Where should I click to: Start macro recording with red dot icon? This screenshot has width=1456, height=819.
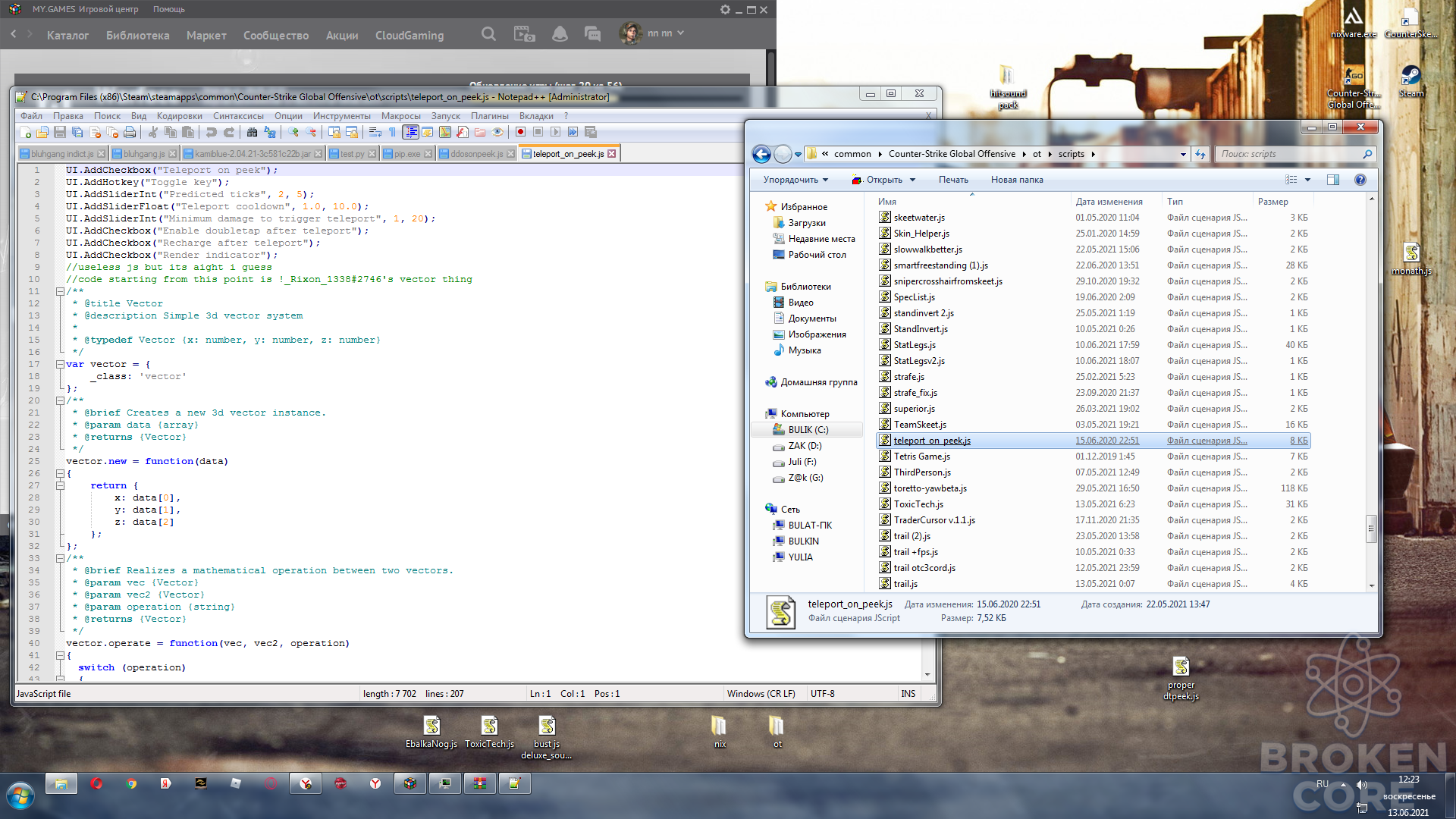[x=520, y=132]
